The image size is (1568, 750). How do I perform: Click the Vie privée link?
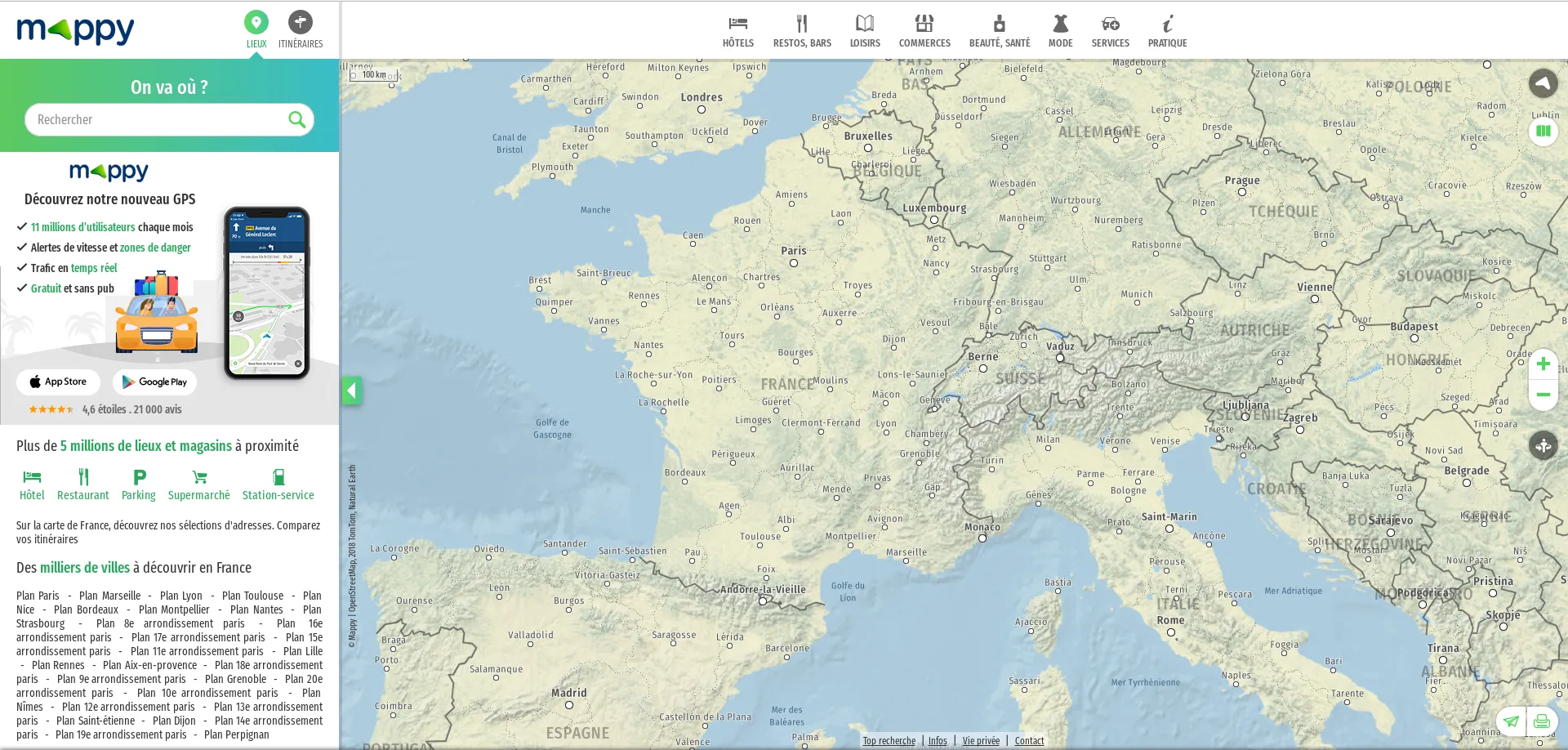click(x=980, y=740)
